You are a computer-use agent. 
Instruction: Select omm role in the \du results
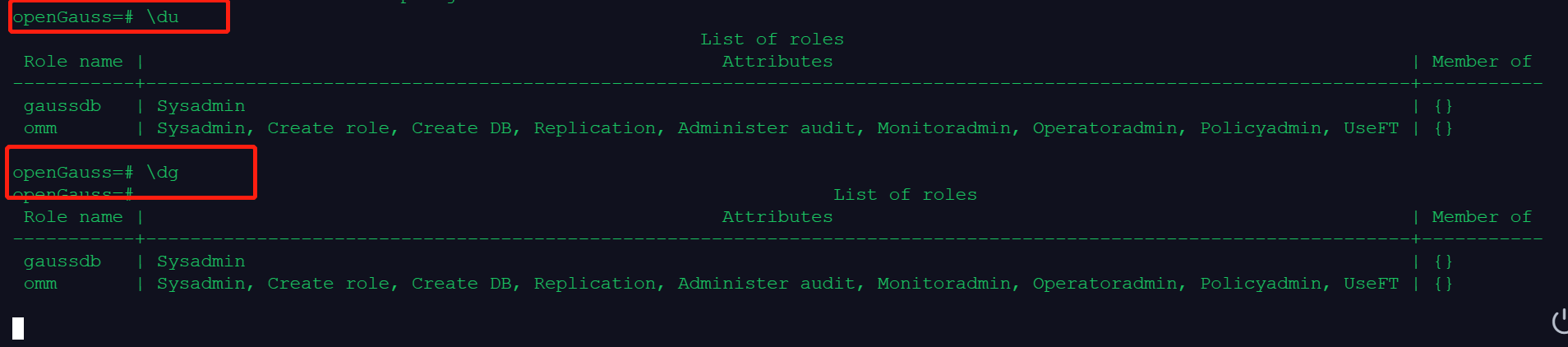40,128
